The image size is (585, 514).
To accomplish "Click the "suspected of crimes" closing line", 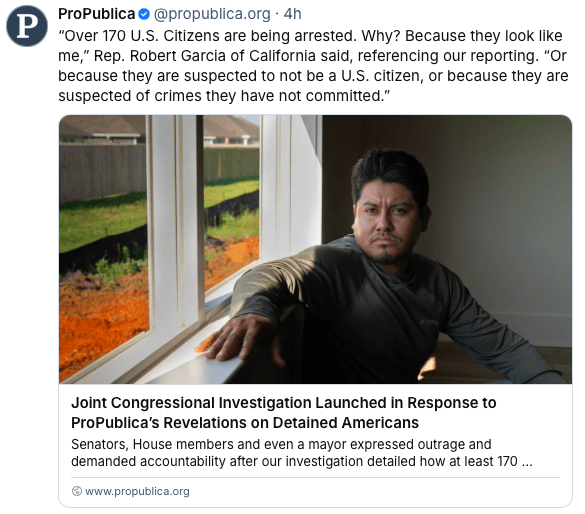I will click(x=224, y=96).
